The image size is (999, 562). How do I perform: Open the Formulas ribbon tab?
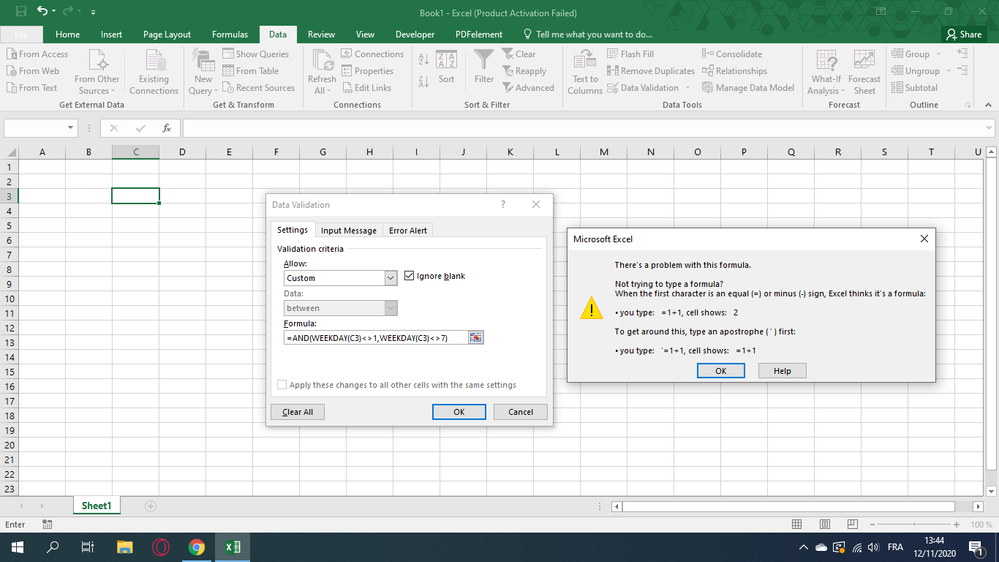(229, 34)
